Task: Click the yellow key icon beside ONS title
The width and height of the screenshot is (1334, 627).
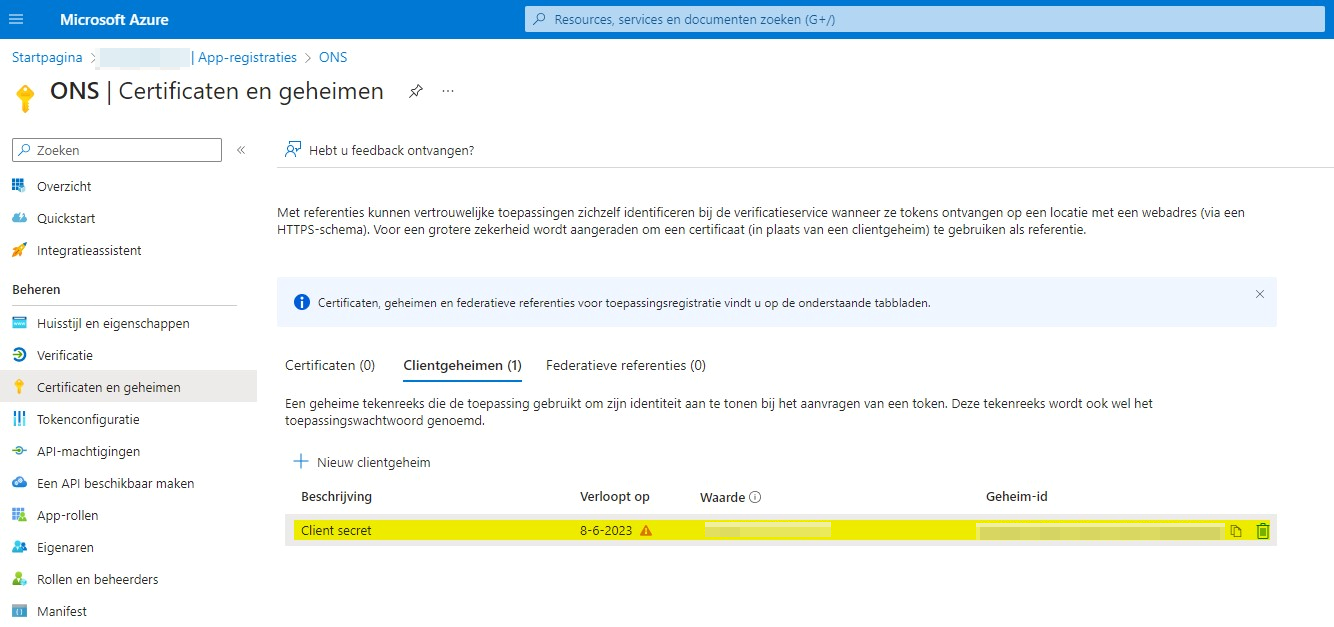Action: [25, 97]
